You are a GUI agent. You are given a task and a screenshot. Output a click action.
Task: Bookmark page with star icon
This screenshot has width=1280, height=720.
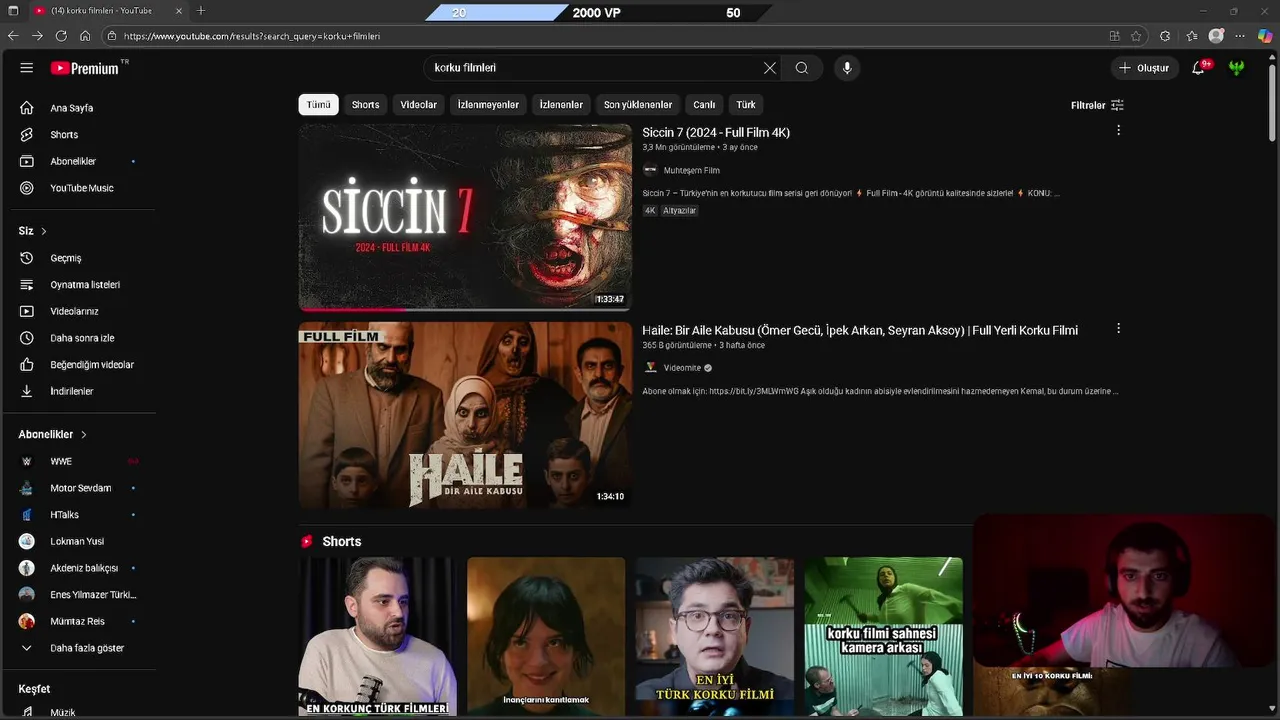tap(1136, 36)
